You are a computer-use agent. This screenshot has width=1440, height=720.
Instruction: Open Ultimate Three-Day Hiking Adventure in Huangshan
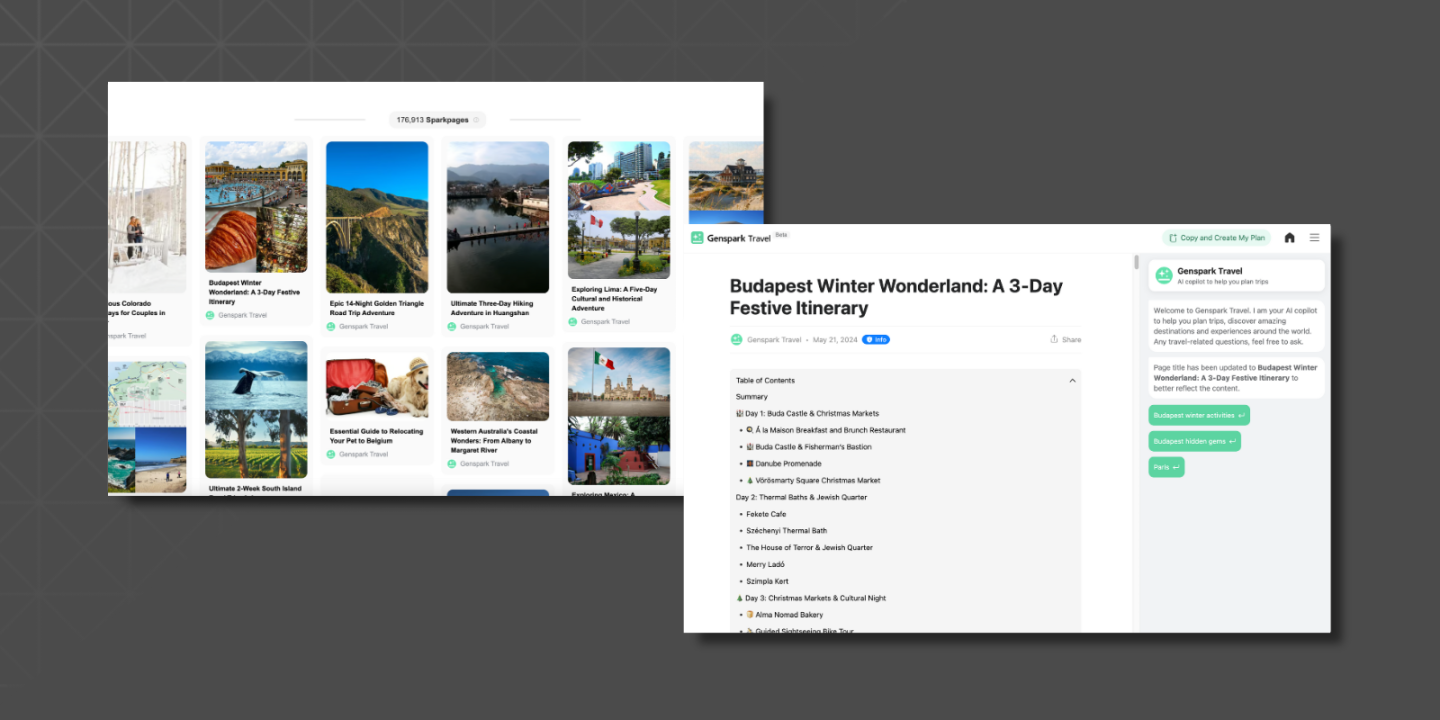coord(492,308)
